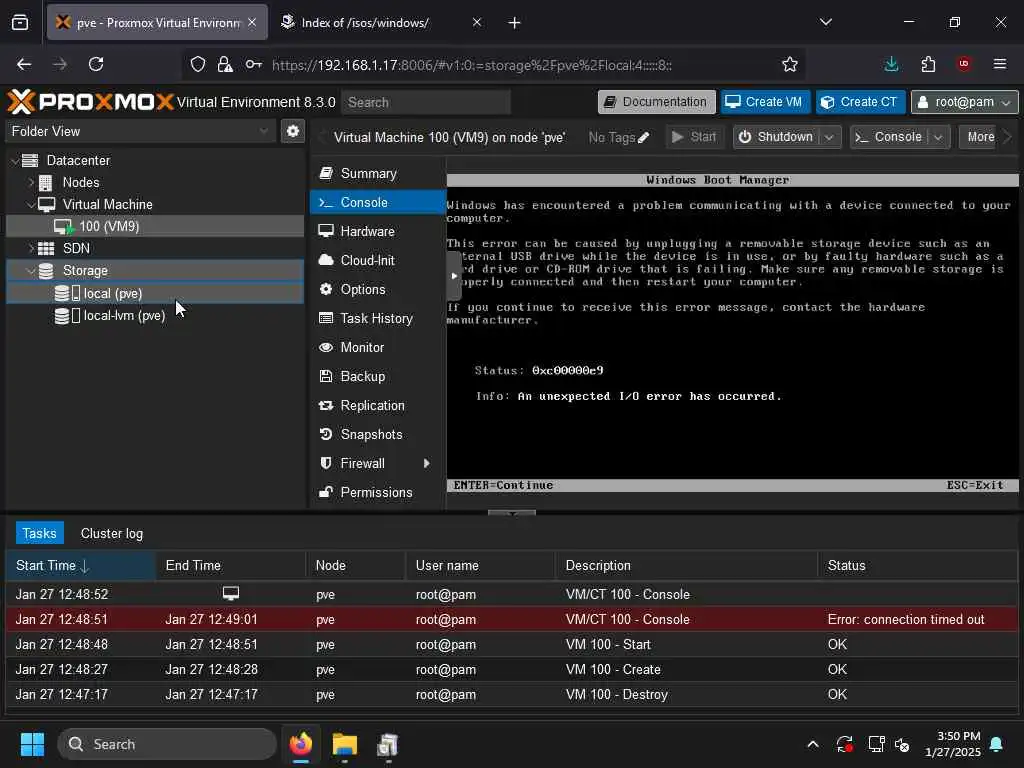The width and height of the screenshot is (1024, 768).
Task: Expand the Nodes tree node
Action: click(x=31, y=182)
